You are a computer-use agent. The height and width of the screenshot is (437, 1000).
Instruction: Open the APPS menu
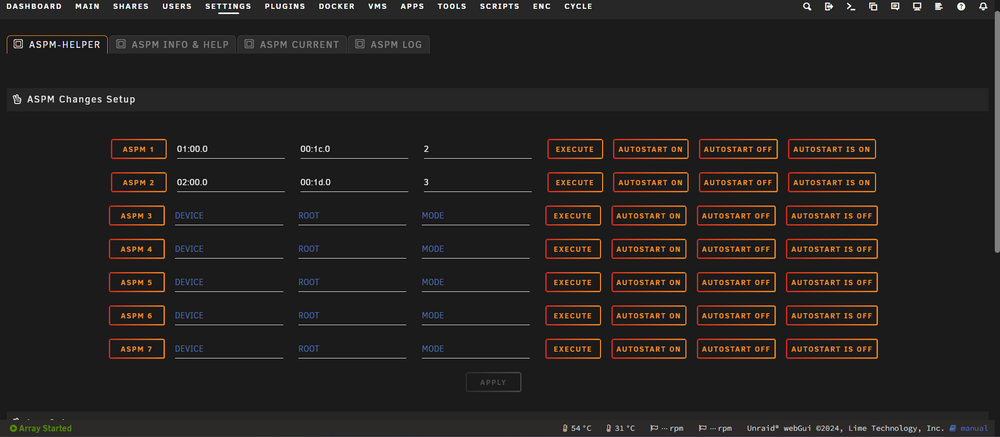tap(412, 6)
